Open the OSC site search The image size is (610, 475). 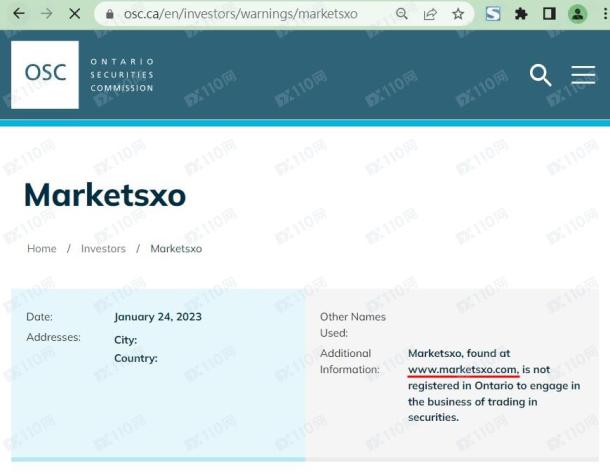pyautogui.click(x=540, y=75)
